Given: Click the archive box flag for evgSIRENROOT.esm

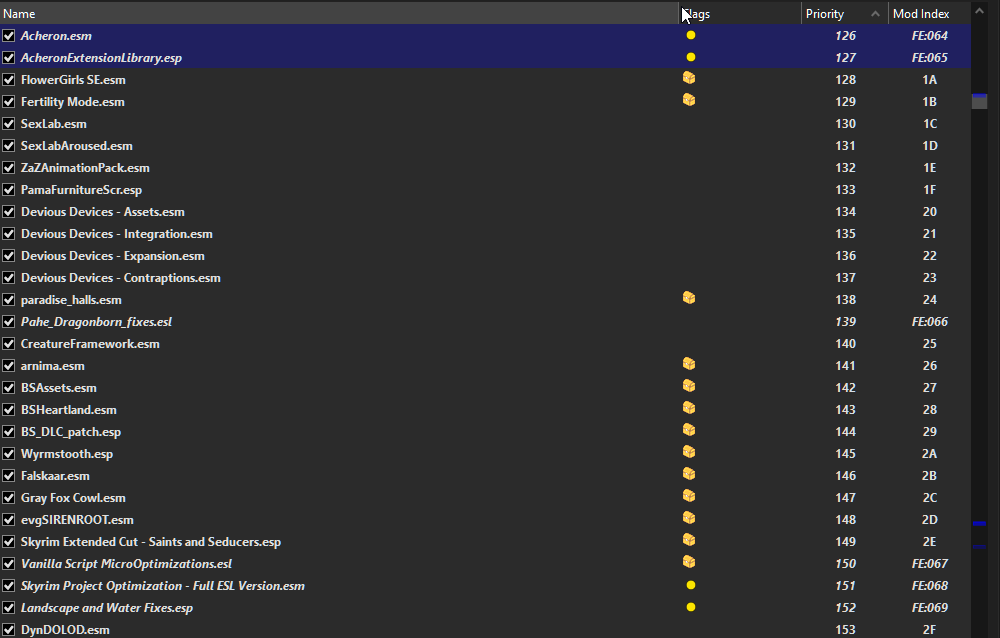Looking at the screenshot, I should 689,517.
